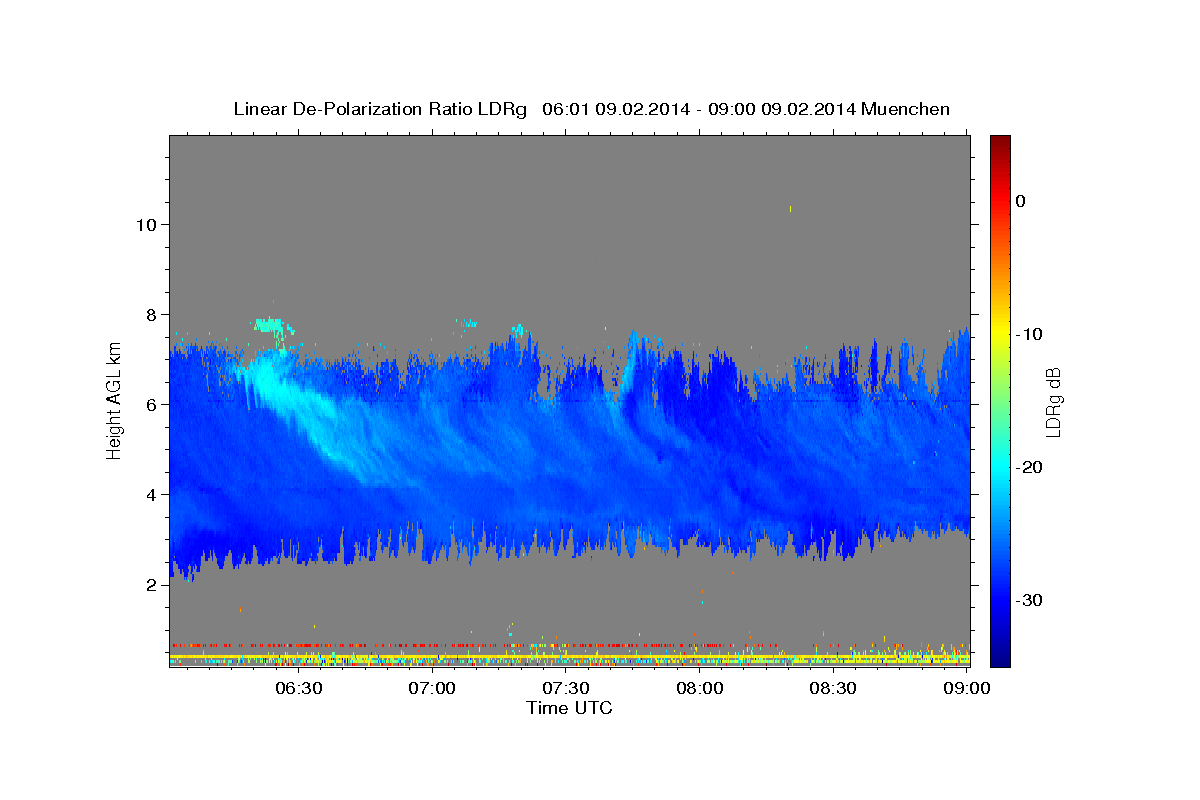Click the 08:00 time tick label
This screenshot has width=1200, height=800.
pyautogui.click(x=700, y=689)
